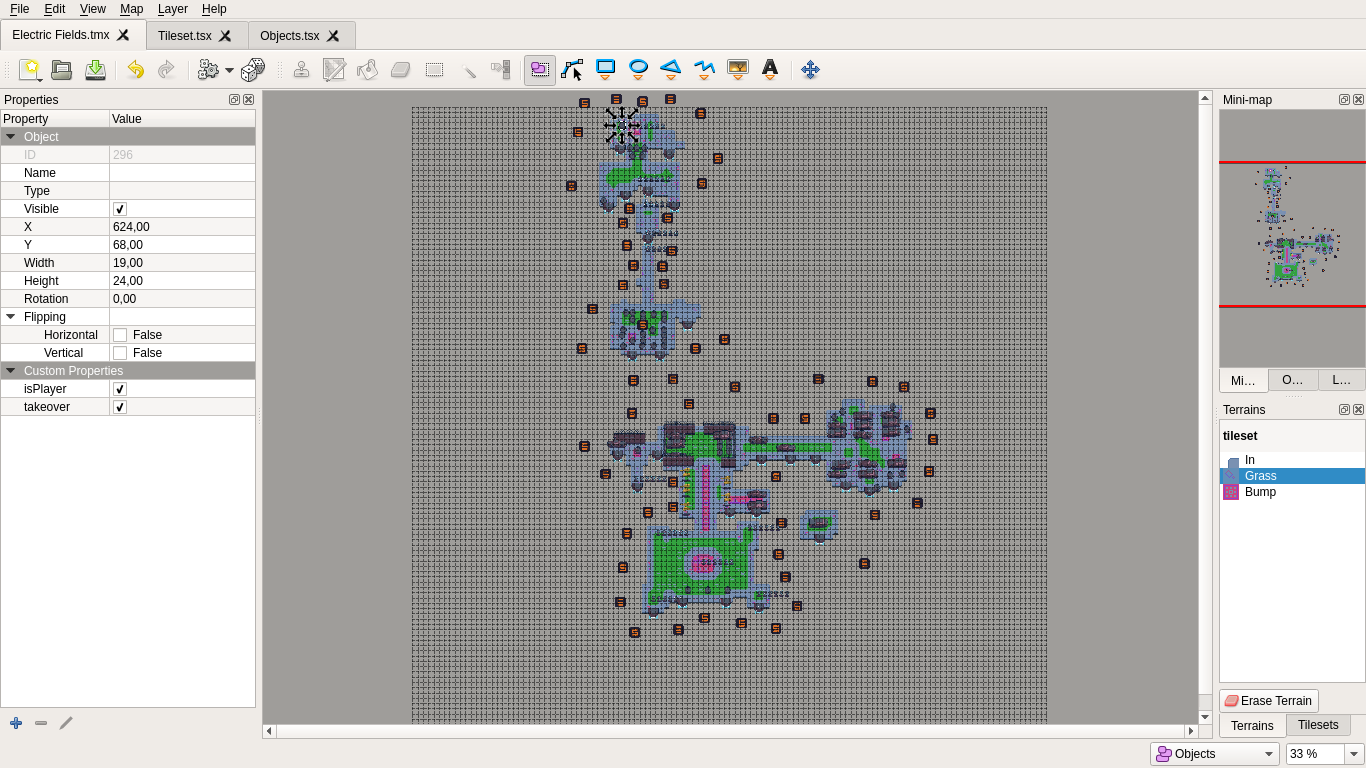Select the Insert Tile tool
This screenshot has height=768, width=1366.
pyautogui.click(x=737, y=69)
